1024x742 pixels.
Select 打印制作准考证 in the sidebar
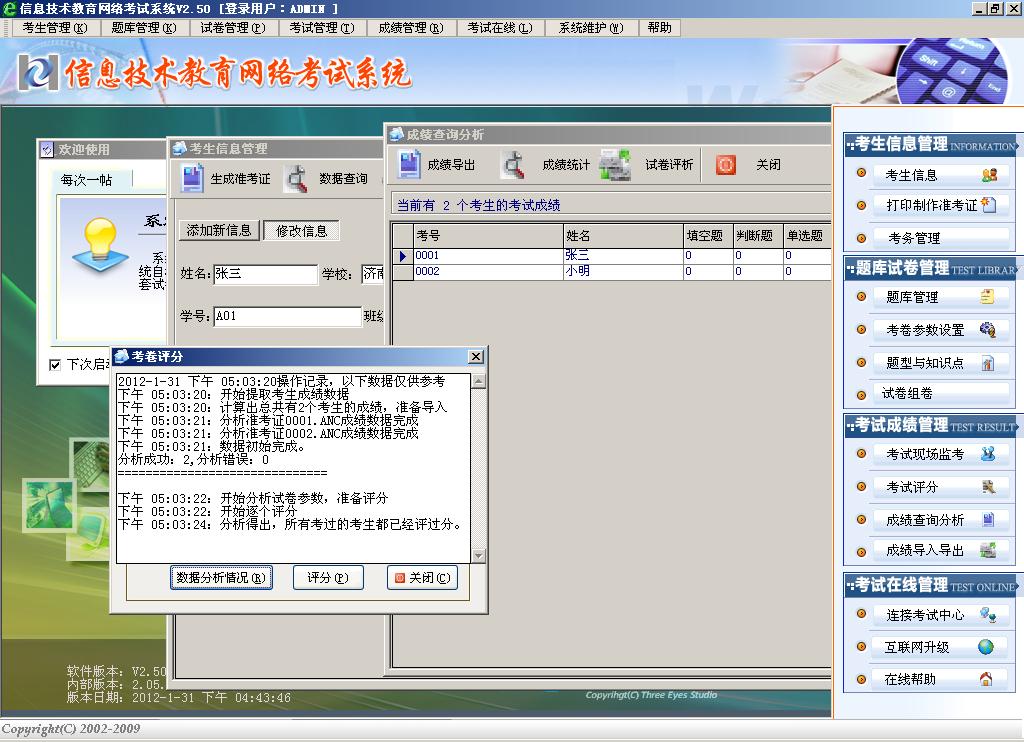tap(934, 206)
